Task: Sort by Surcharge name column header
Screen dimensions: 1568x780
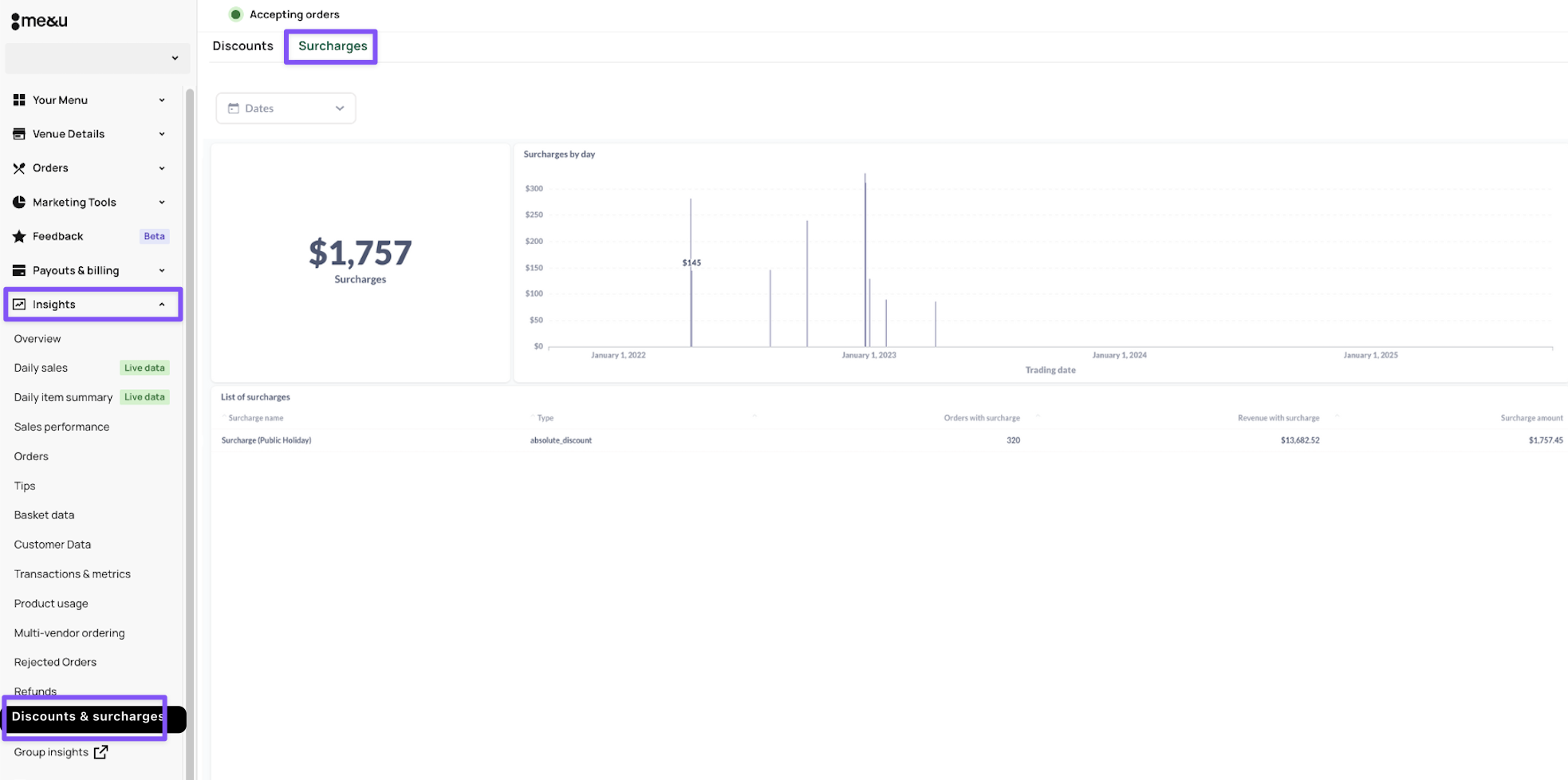Action: (255, 418)
